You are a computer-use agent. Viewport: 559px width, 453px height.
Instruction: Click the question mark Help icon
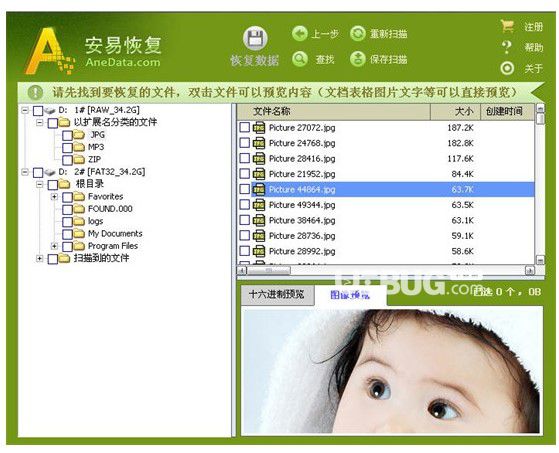507,47
